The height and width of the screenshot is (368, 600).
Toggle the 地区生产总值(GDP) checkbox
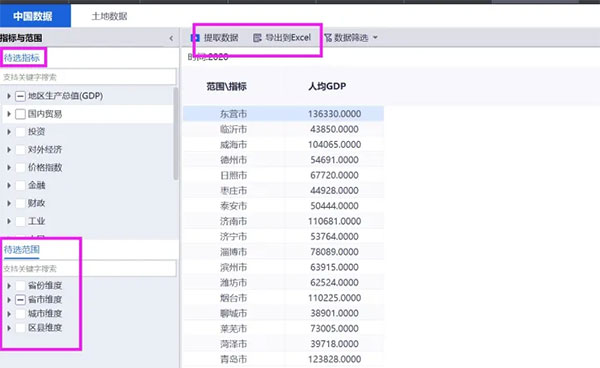point(20,96)
